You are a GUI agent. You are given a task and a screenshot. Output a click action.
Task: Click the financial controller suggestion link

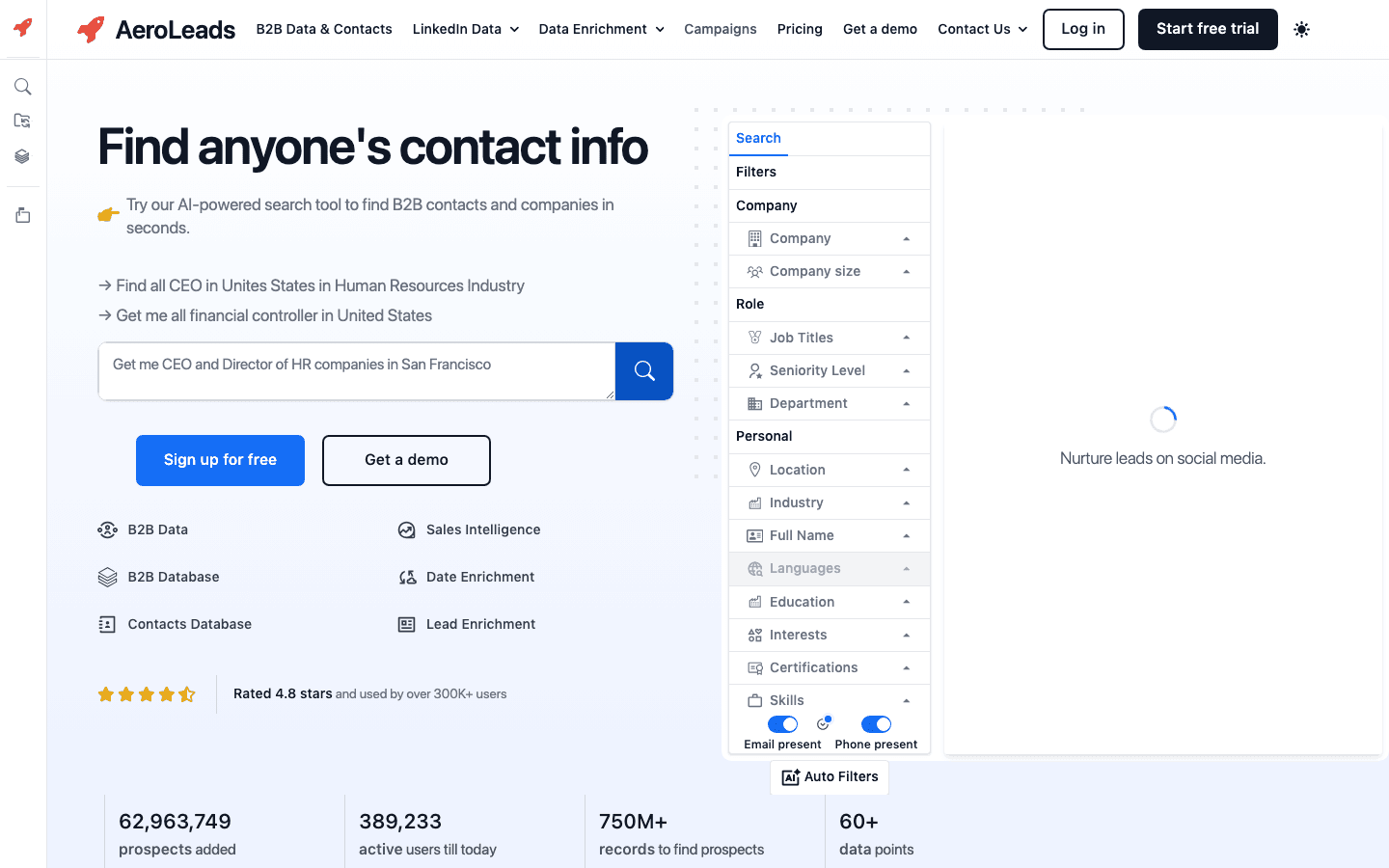265,315
